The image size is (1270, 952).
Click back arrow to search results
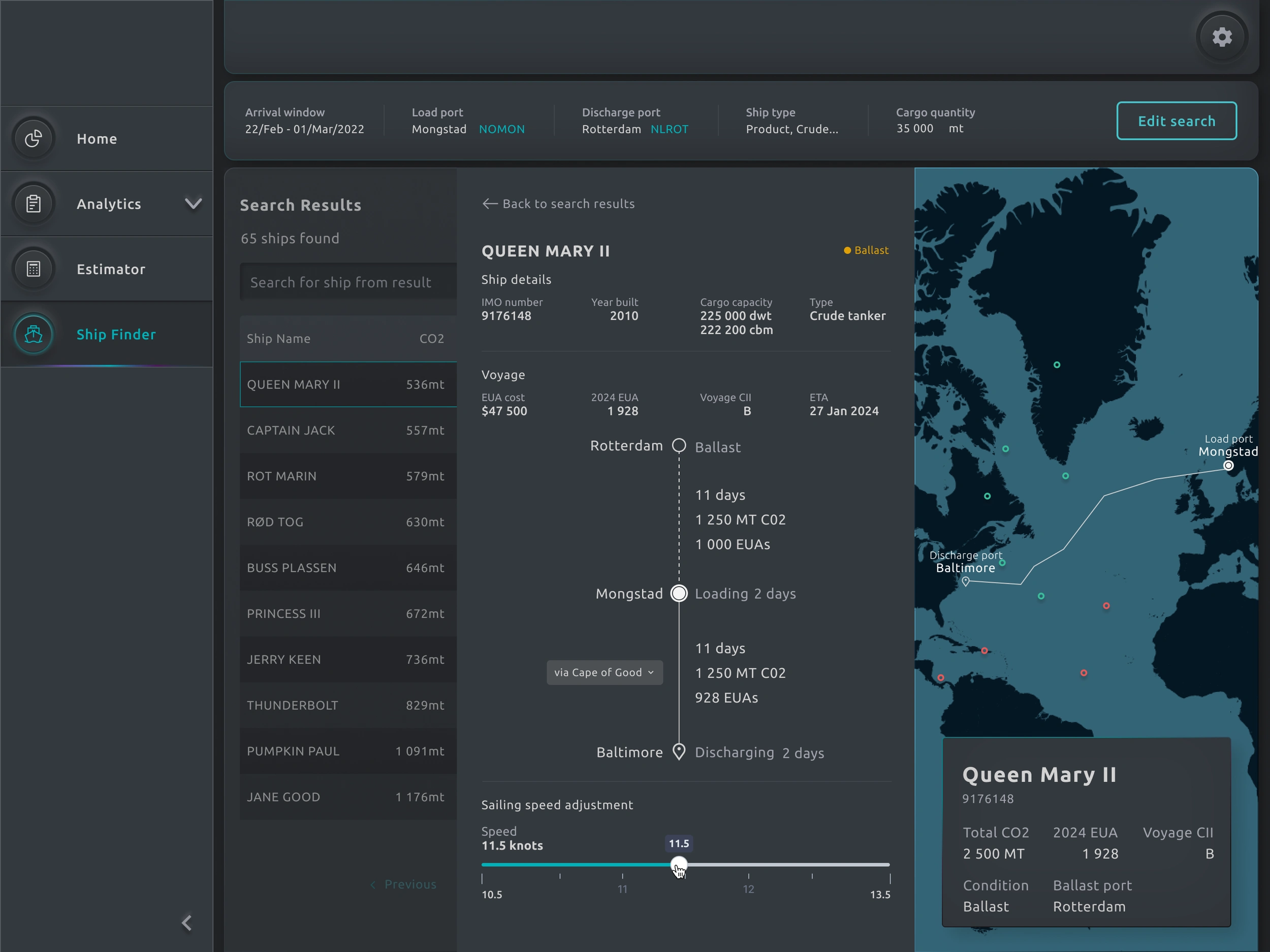[x=490, y=204]
